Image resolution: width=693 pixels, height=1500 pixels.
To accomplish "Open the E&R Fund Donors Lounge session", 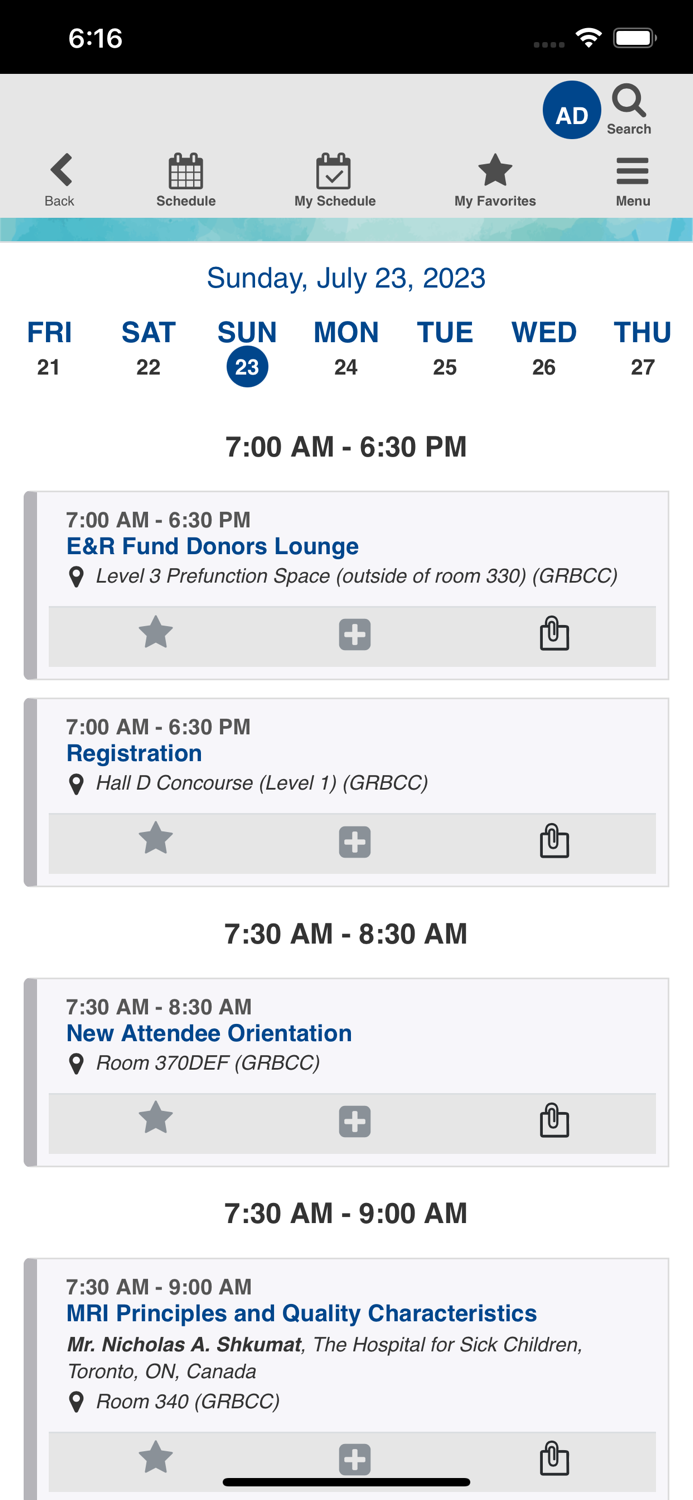I will click(x=212, y=547).
